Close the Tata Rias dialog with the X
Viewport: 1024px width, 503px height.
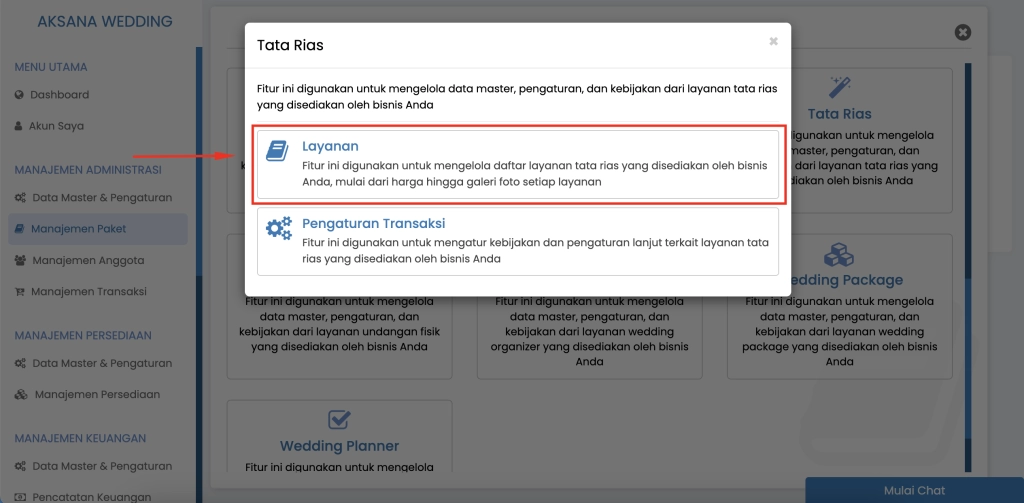[x=773, y=41]
